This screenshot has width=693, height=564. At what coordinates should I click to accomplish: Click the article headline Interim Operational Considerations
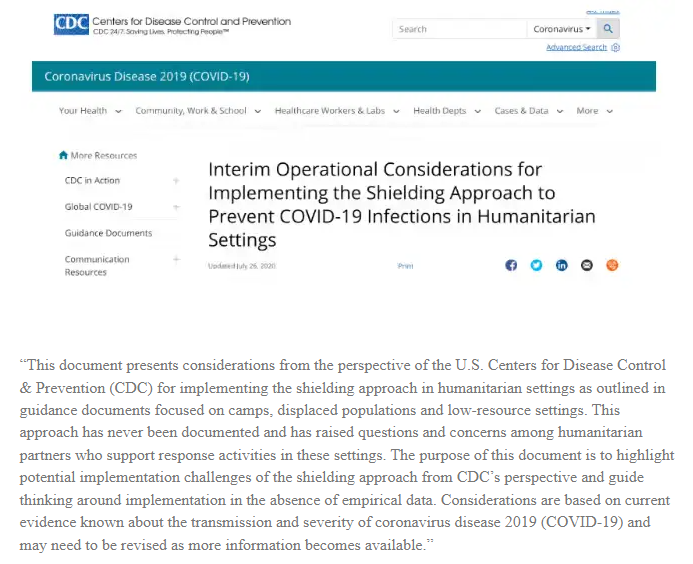point(402,205)
